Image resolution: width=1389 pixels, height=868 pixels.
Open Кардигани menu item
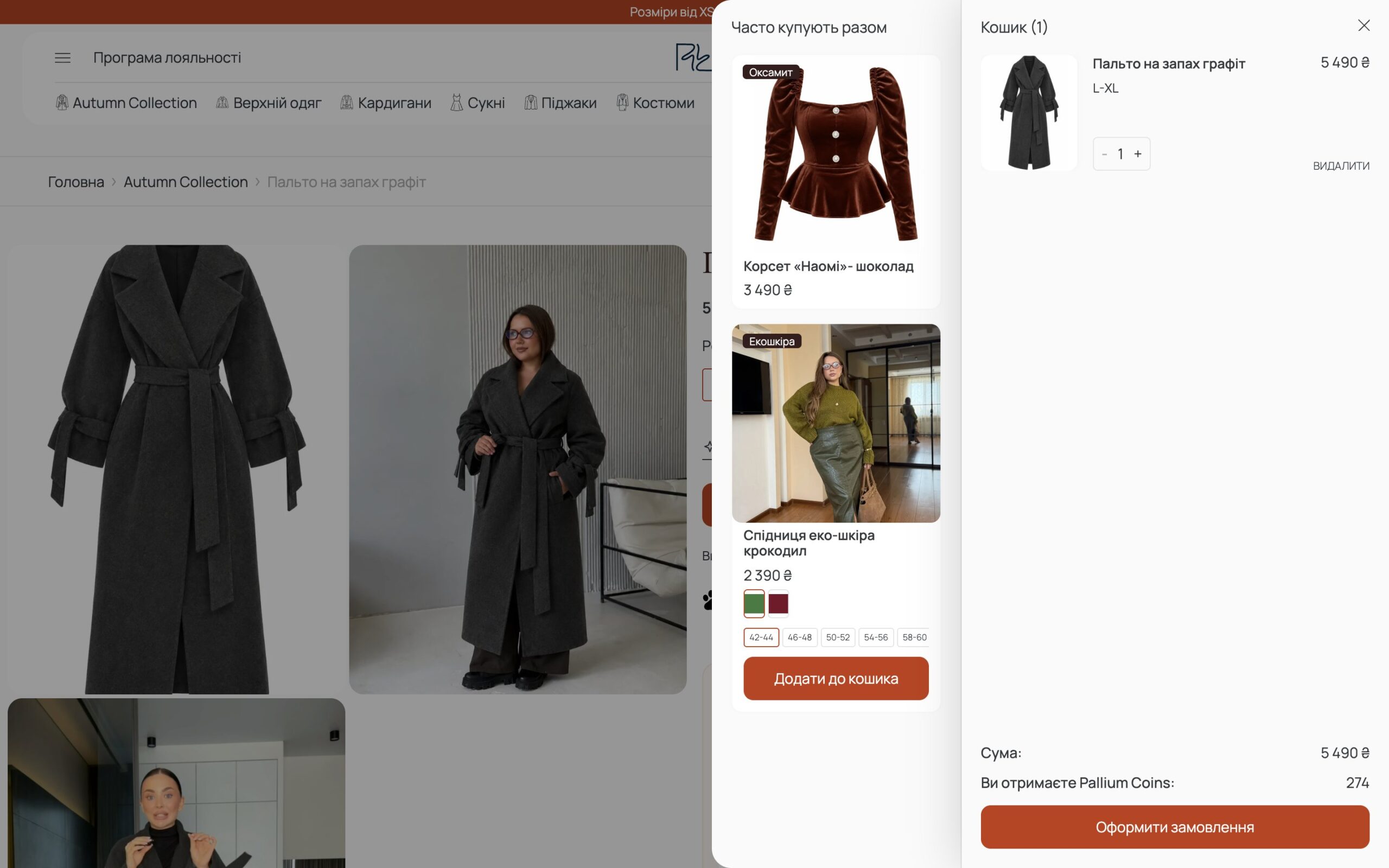point(394,103)
